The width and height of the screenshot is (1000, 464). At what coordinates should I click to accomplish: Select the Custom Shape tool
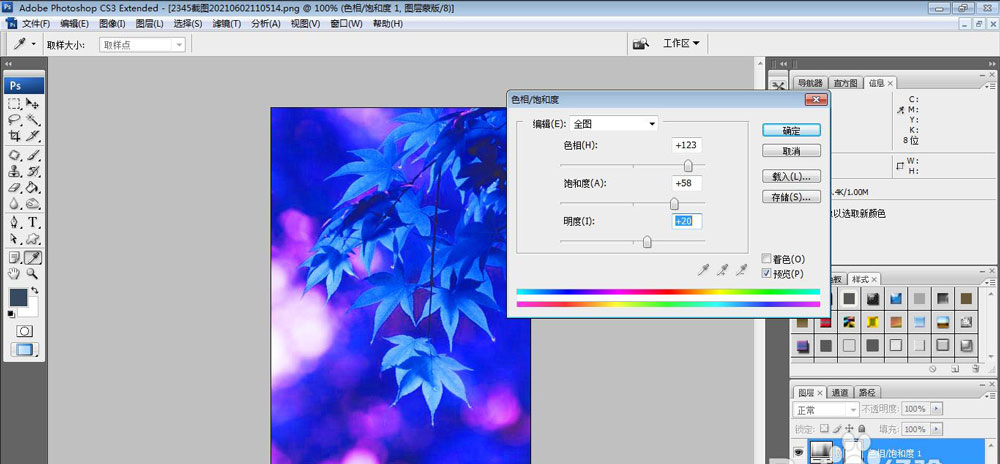coord(33,239)
